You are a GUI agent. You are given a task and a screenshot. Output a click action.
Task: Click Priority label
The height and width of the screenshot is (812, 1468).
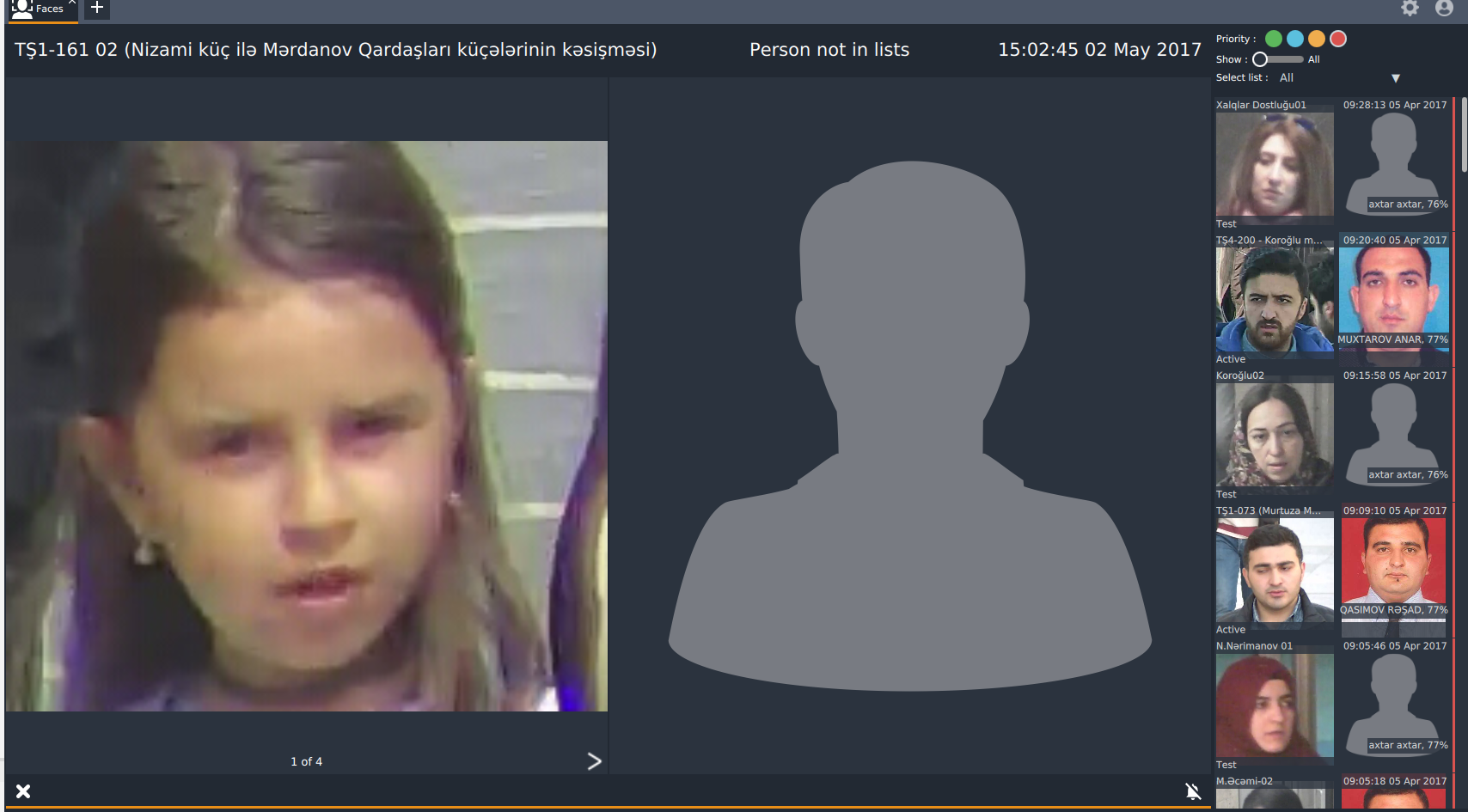pos(1236,39)
